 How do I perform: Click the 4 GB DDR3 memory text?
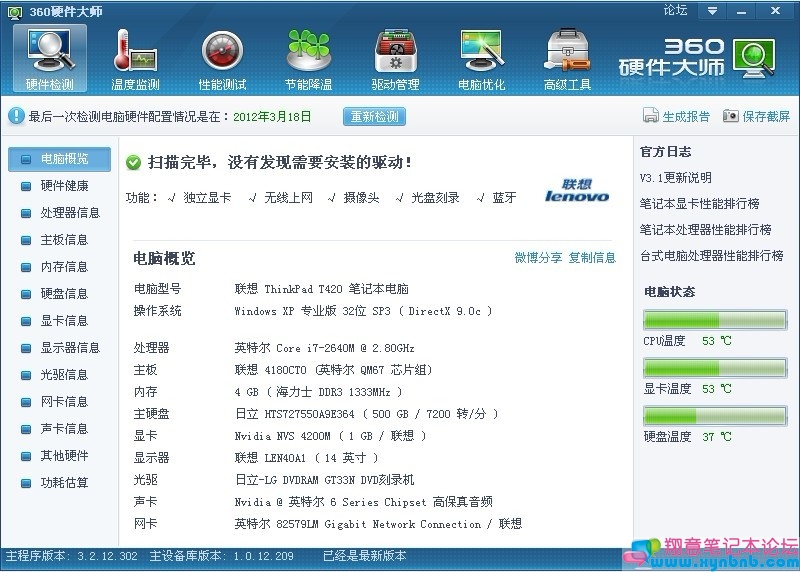click(318, 392)
